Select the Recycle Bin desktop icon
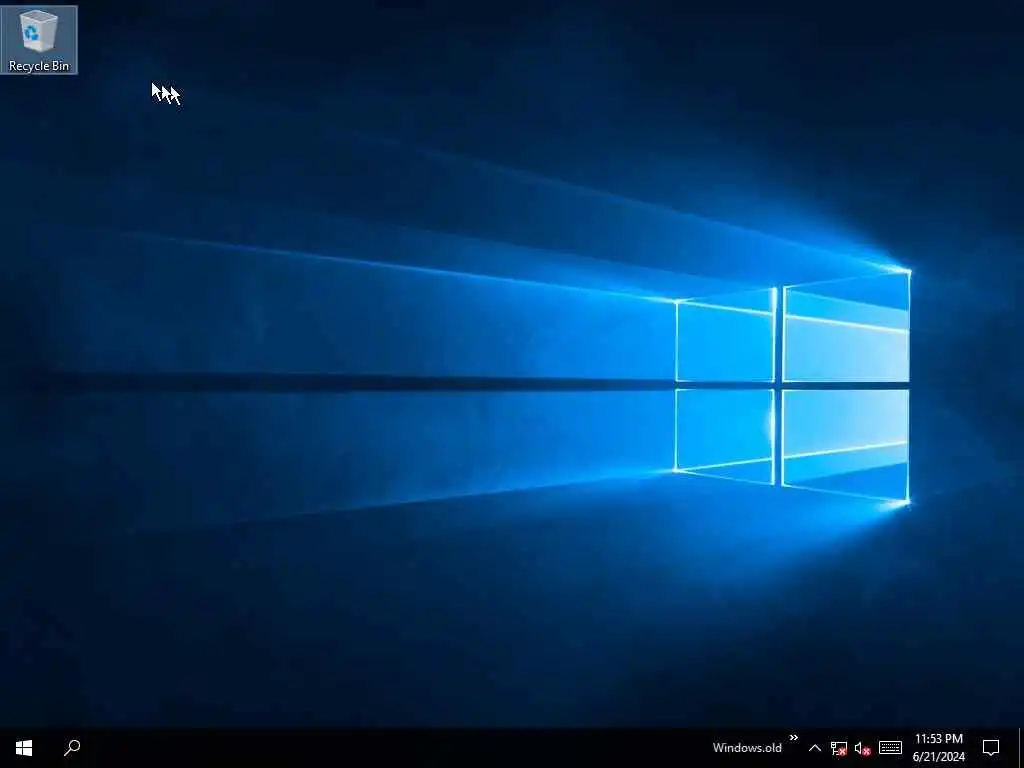The width and height of the screenshot is (1024, 768). (39, 39)
